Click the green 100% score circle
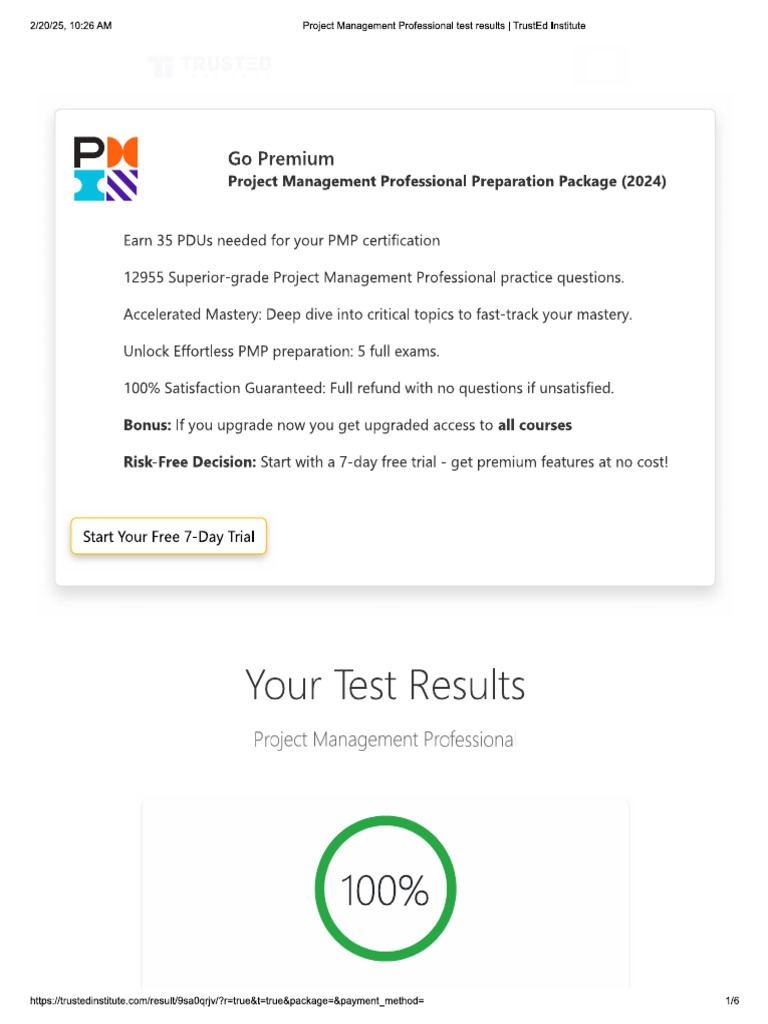The height and width of the screenshot is (1024, 768). 385,890
